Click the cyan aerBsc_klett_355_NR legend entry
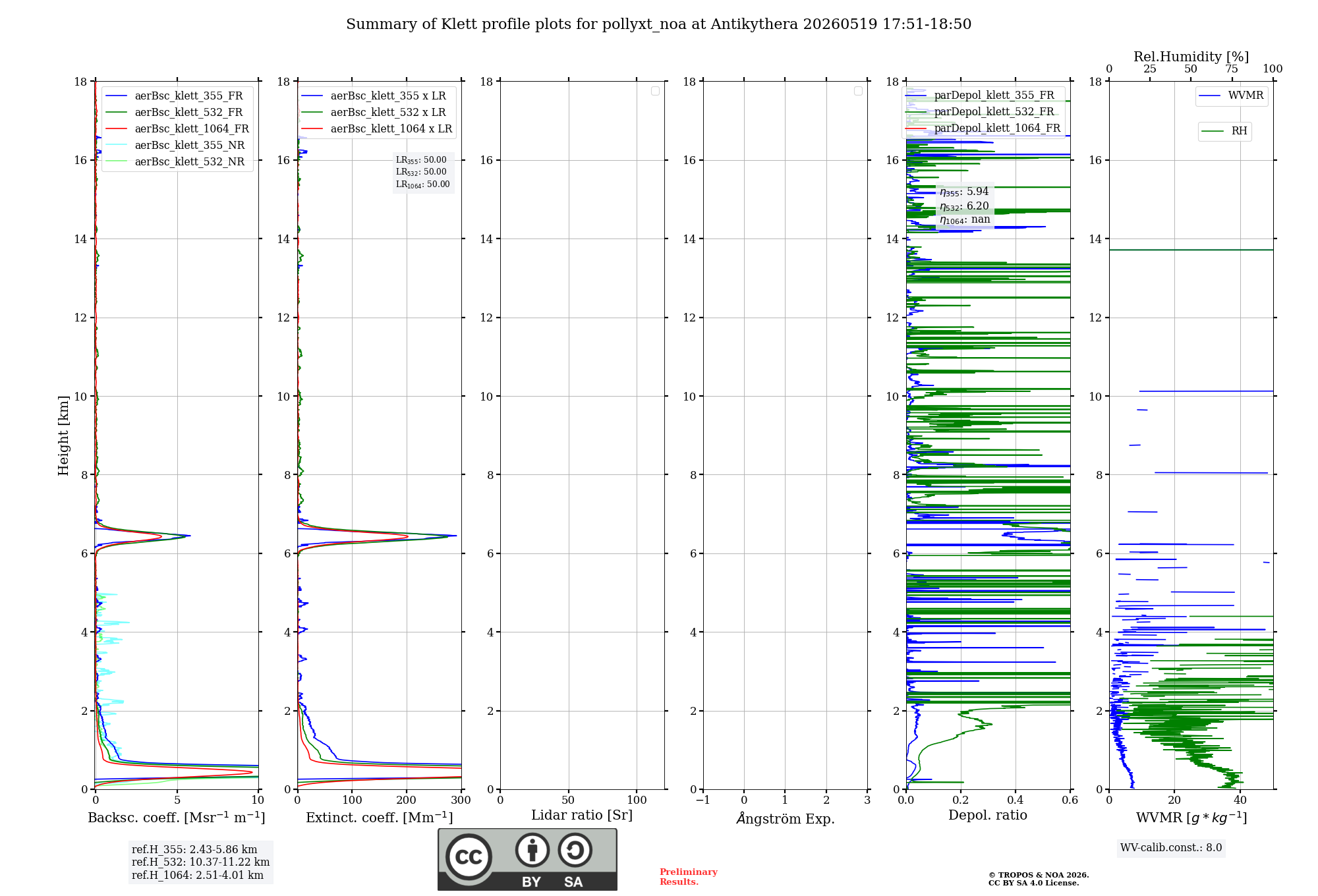This screenshot has width=1318, height=896. click(x=175, y=146)
